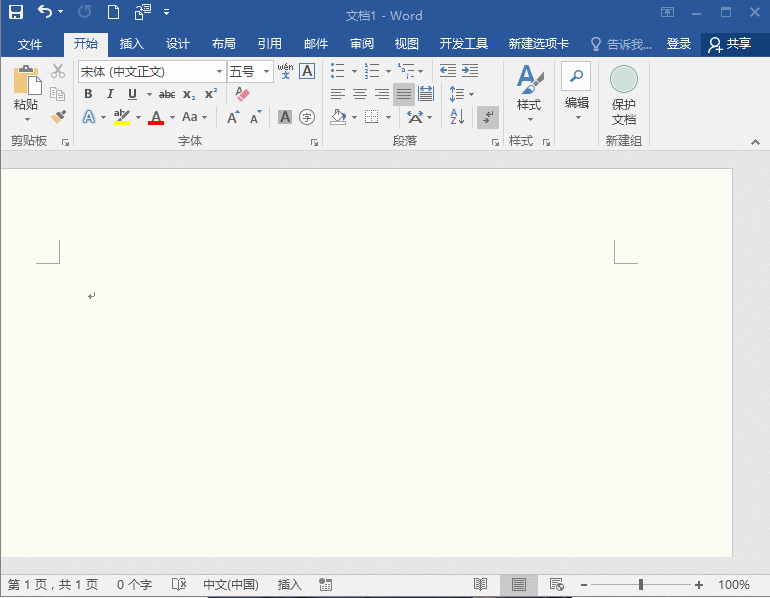
Task: Toggle Bold formatting
Action: pyautogui.click(x=88, y=94)
